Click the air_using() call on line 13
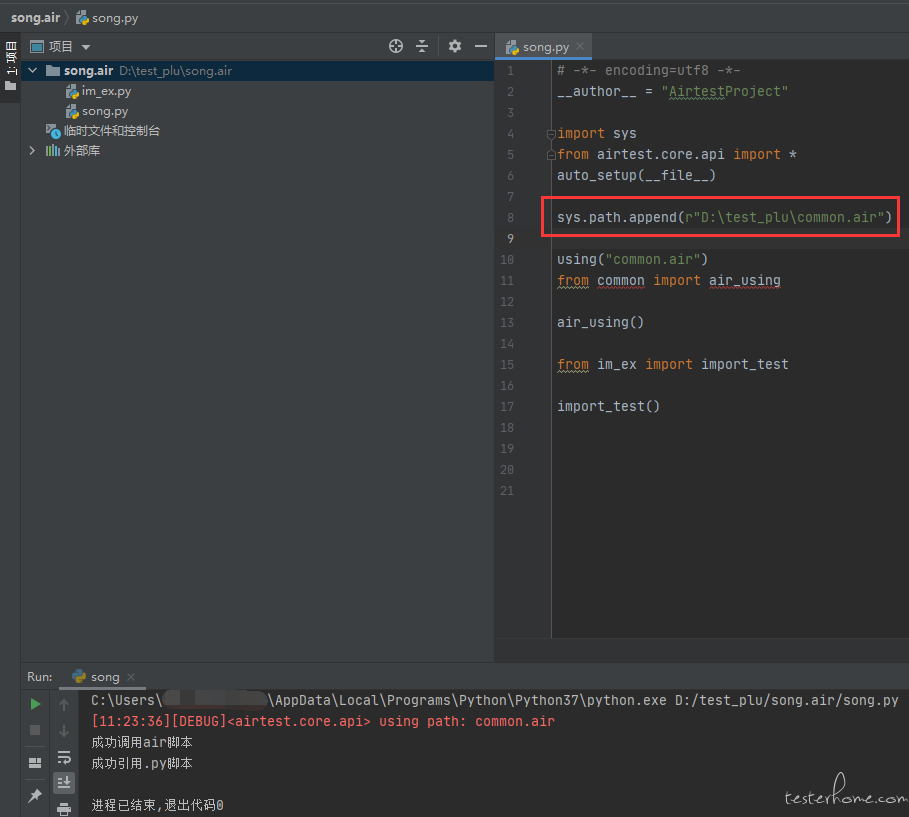Viewport: 909px width, 817px height. tap(600, 322)
